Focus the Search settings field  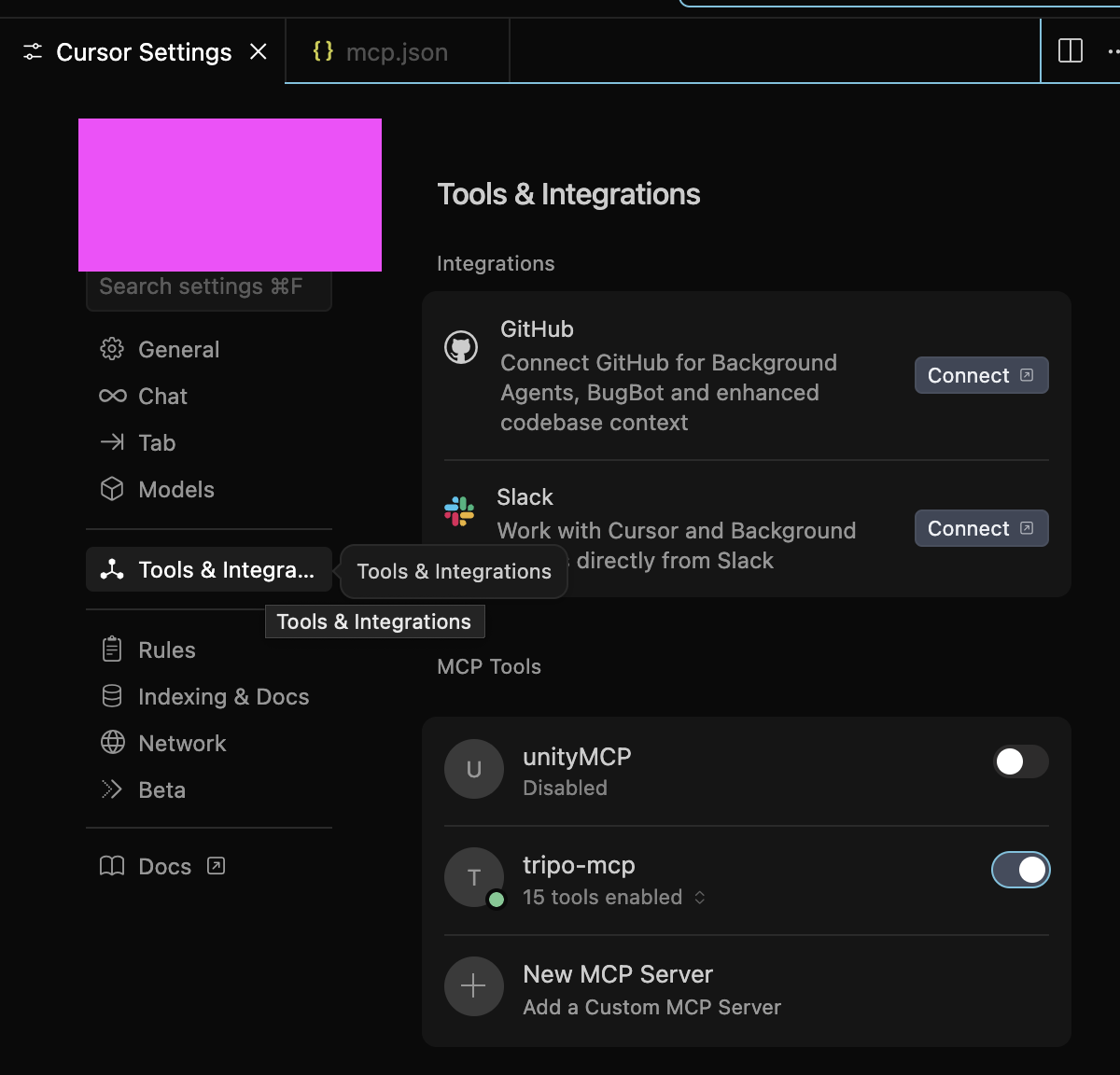point(209,287)
